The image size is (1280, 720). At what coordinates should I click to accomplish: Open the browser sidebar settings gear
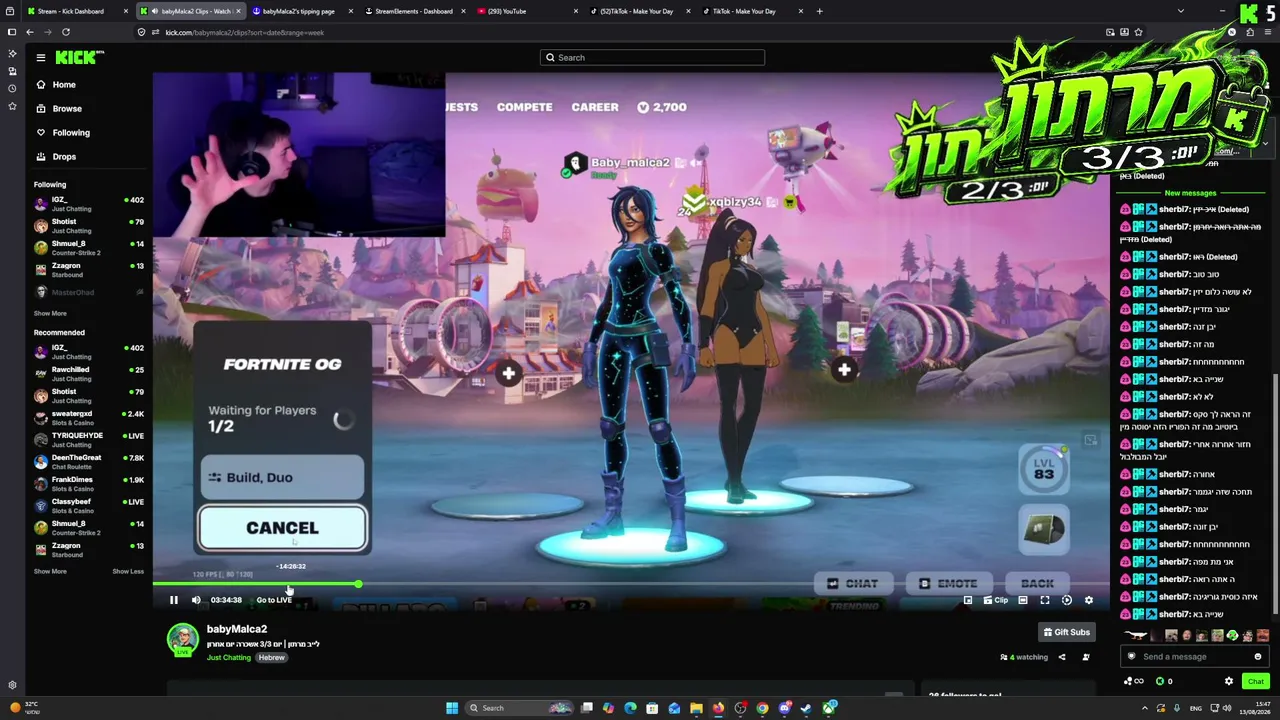point(12,685)
